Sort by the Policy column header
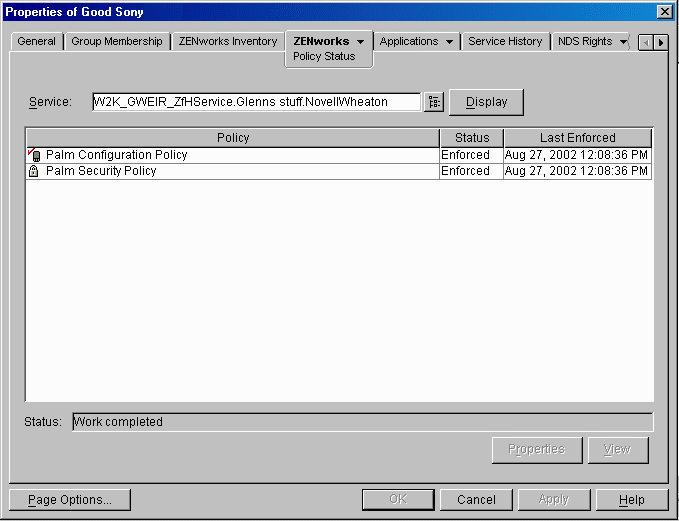Viewport: 679px width, 521px height. point(233,138)
